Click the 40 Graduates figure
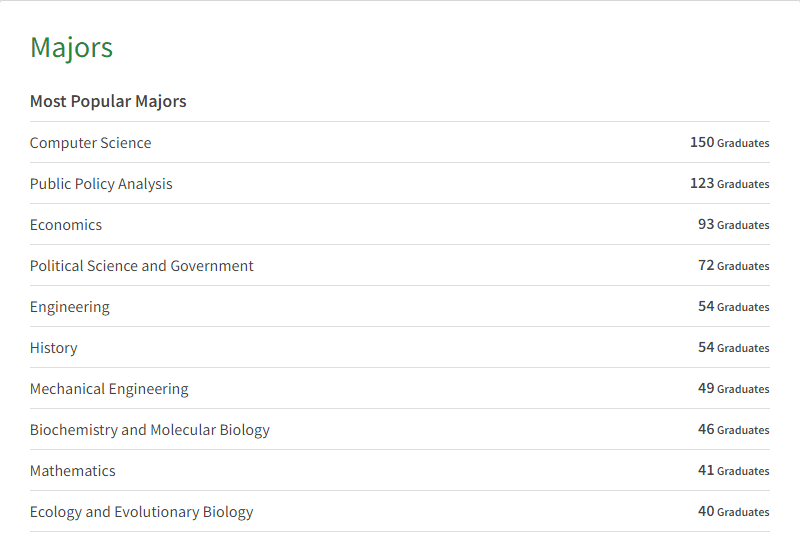 point(734,512)
